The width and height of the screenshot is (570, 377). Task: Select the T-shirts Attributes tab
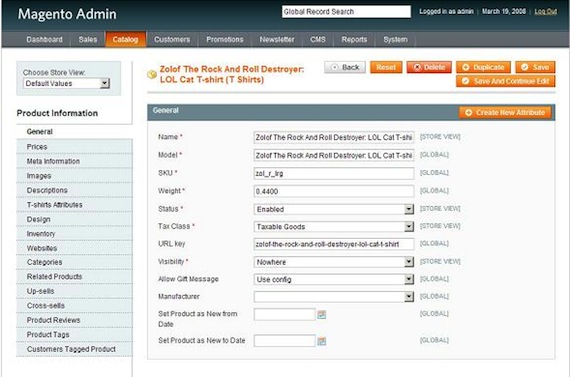[x=74, y=205]
